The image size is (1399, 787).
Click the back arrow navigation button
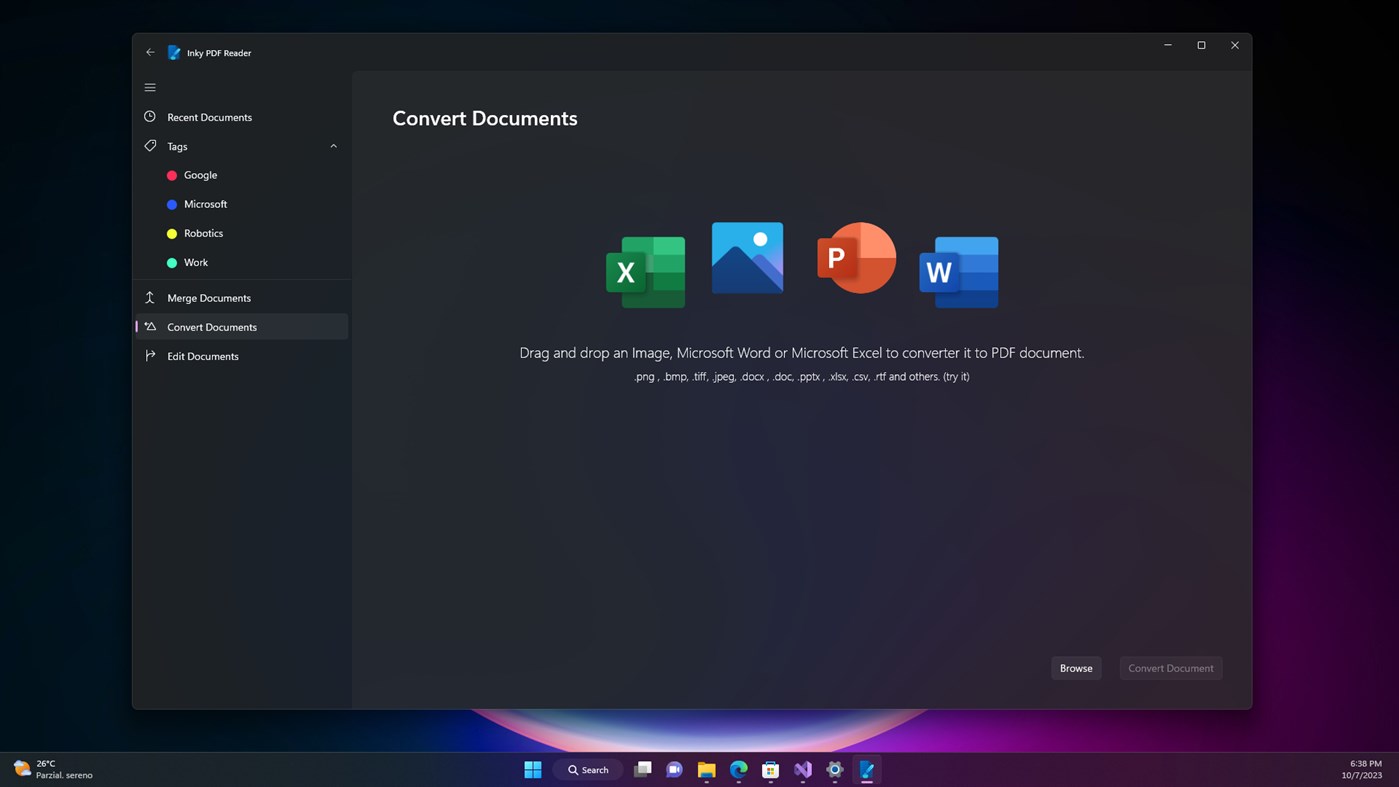[149, 52]
